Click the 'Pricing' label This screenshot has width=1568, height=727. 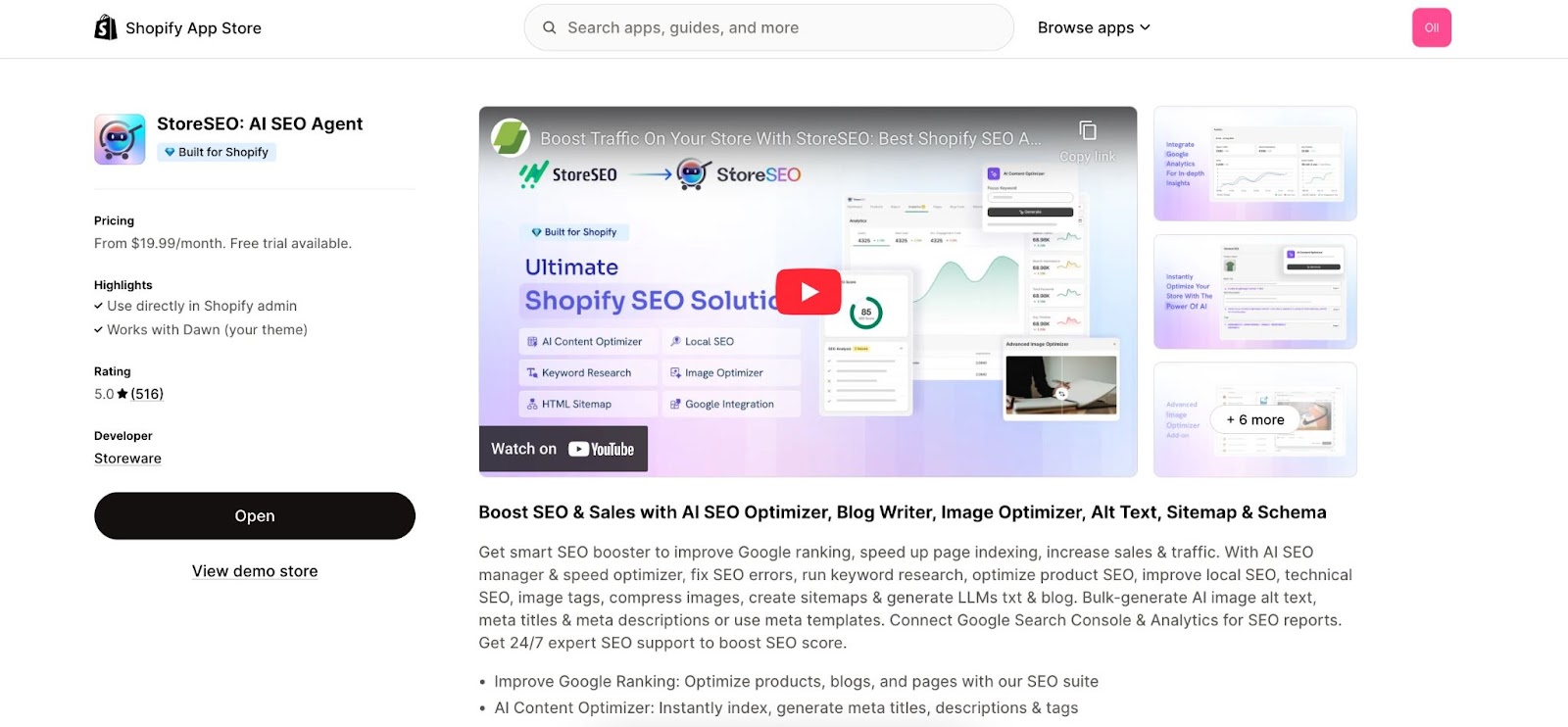point(114,220)
